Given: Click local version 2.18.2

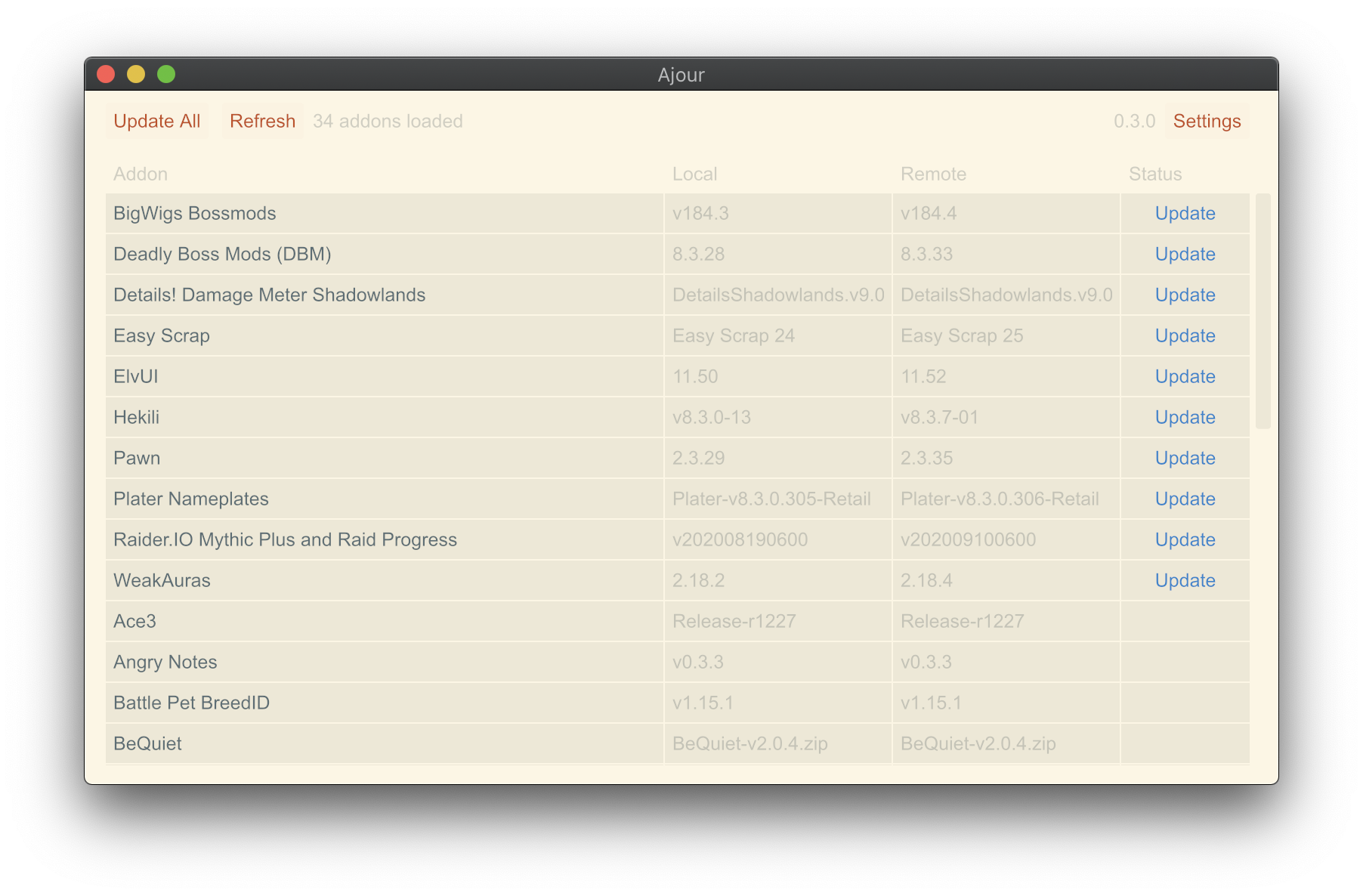Looking at the screenshot, I should [698, 580].
